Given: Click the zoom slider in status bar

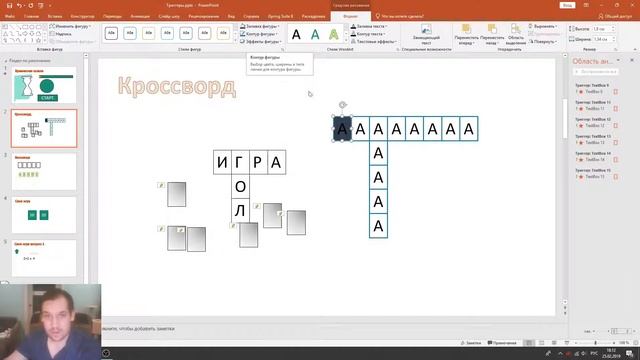Looking at the screenshot, I should click(596, 343).
